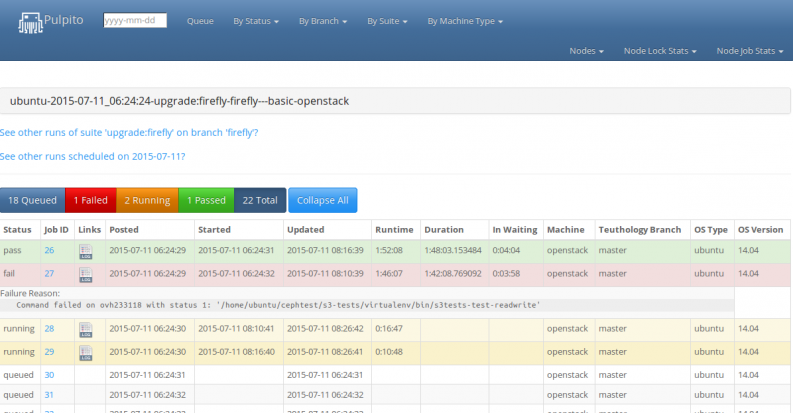
Task: Open the log icon for job 29
Action: point(85,352)
